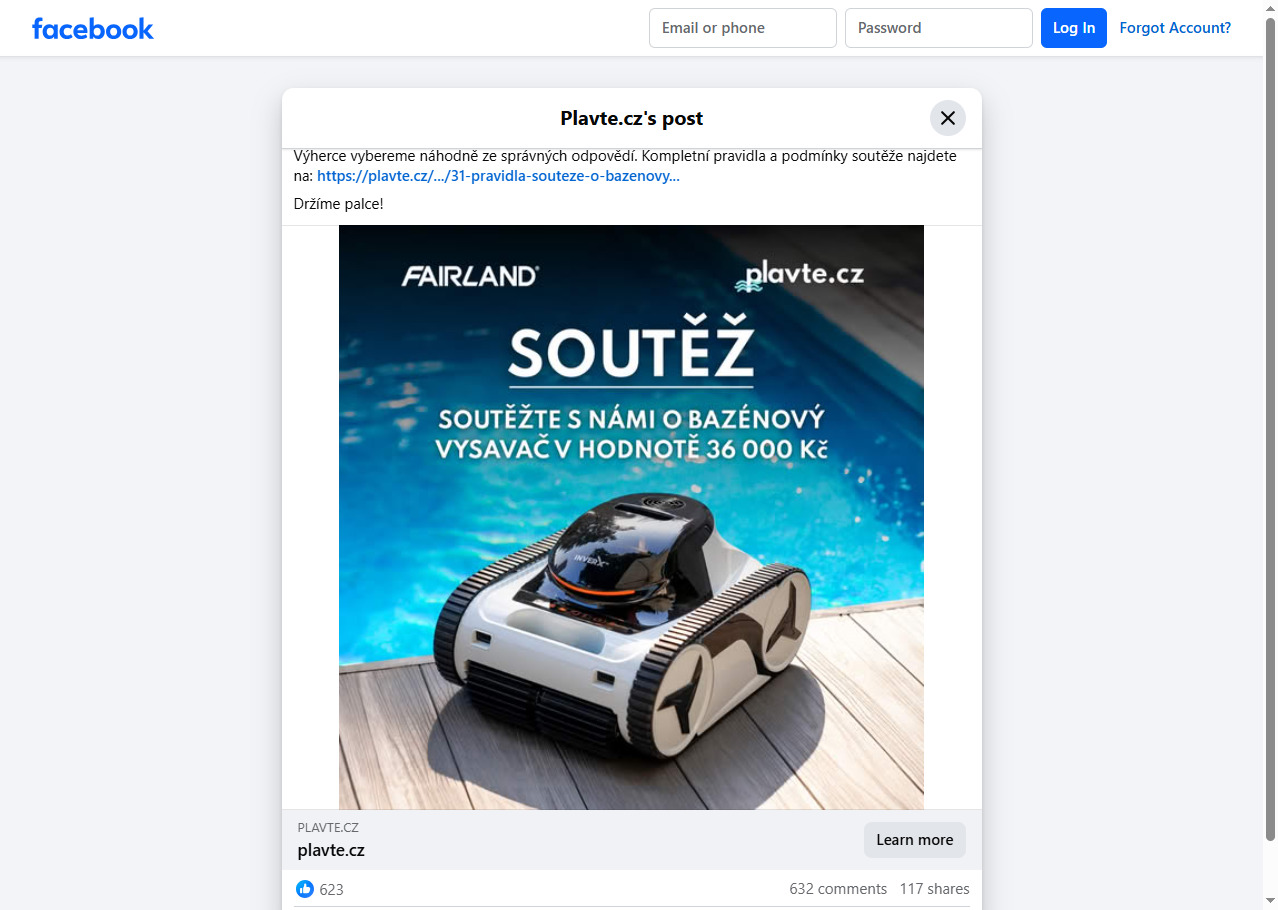Viewport: 1278px width, 910px height.
Task: Open the plavte.cz contest rules link
Action: click(x=498, y=176)
